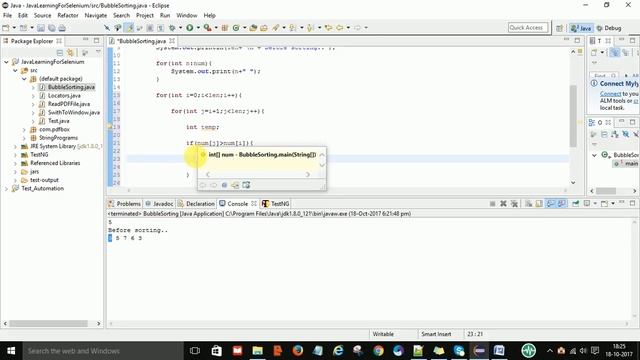The width and height of the screenshot is (640, 360).
Task: Select ReadPDFFile.java in Package Explorer
Action: tap(69, 104)
